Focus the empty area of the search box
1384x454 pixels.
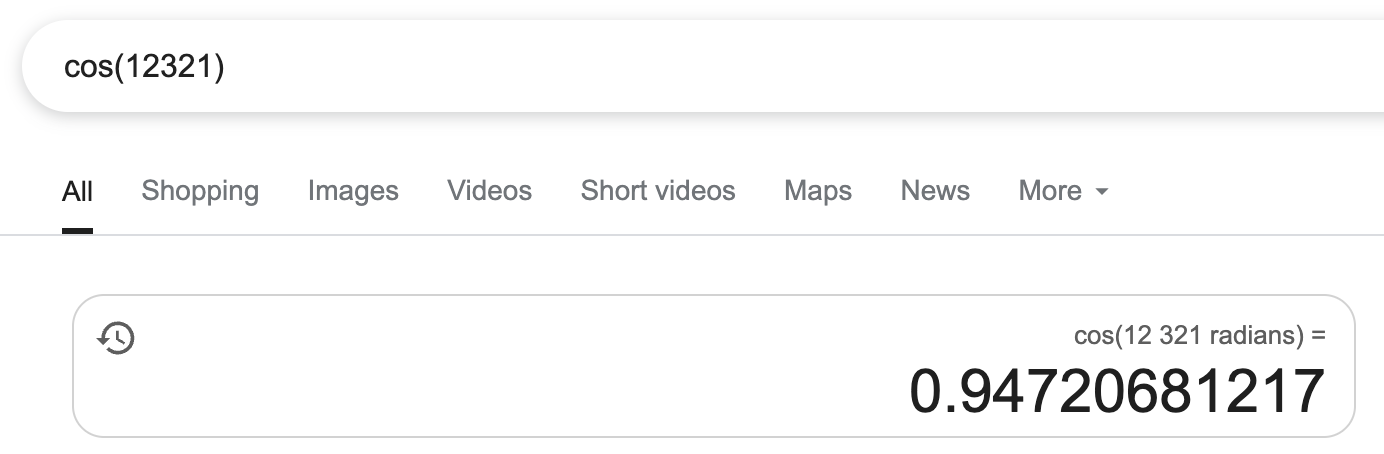(700, 67)
